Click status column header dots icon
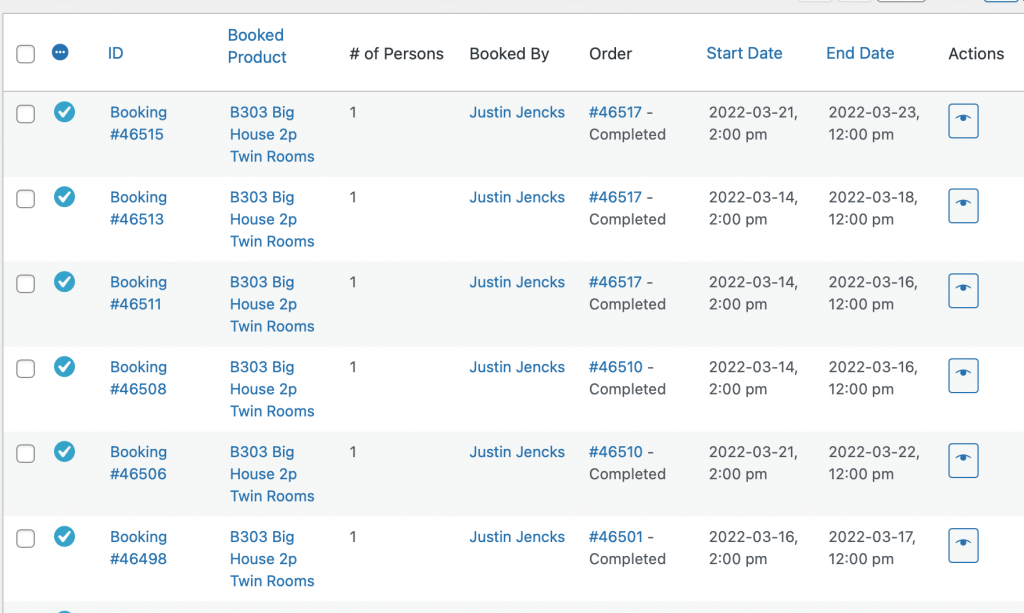The image size is (1024, 613). point(60,53)
